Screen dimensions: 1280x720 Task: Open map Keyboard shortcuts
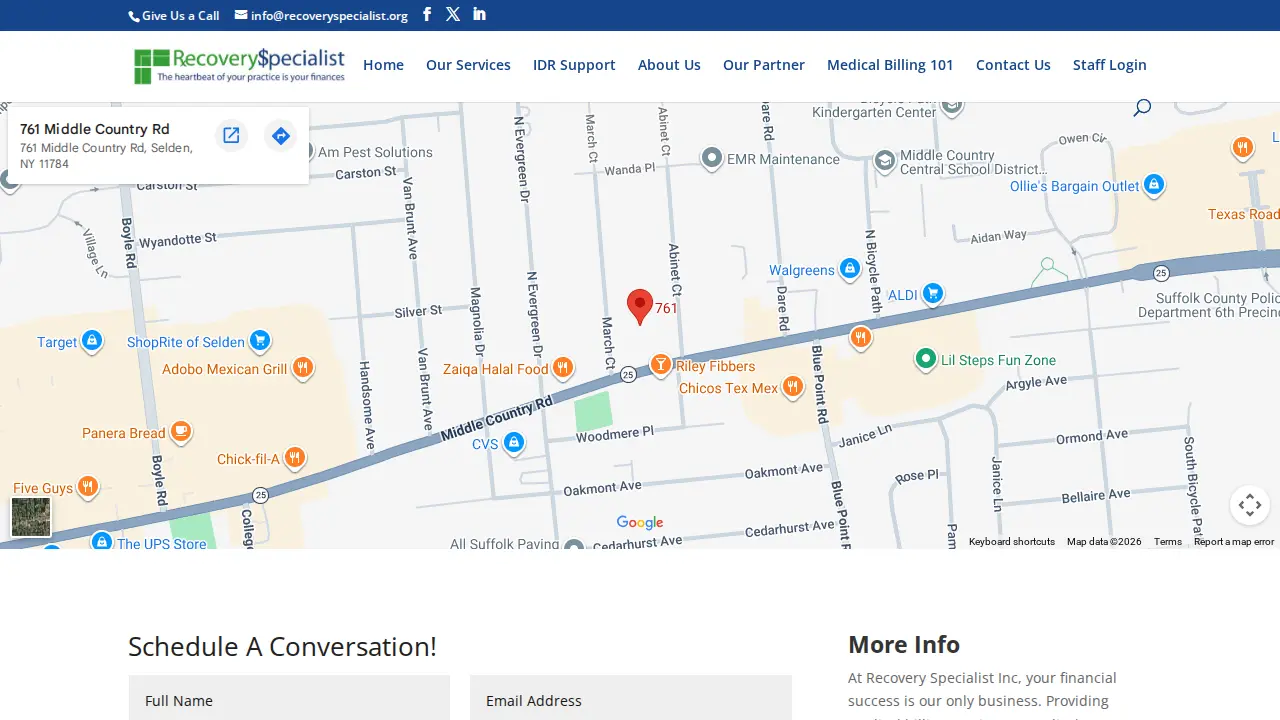(x=1012, y=542)
